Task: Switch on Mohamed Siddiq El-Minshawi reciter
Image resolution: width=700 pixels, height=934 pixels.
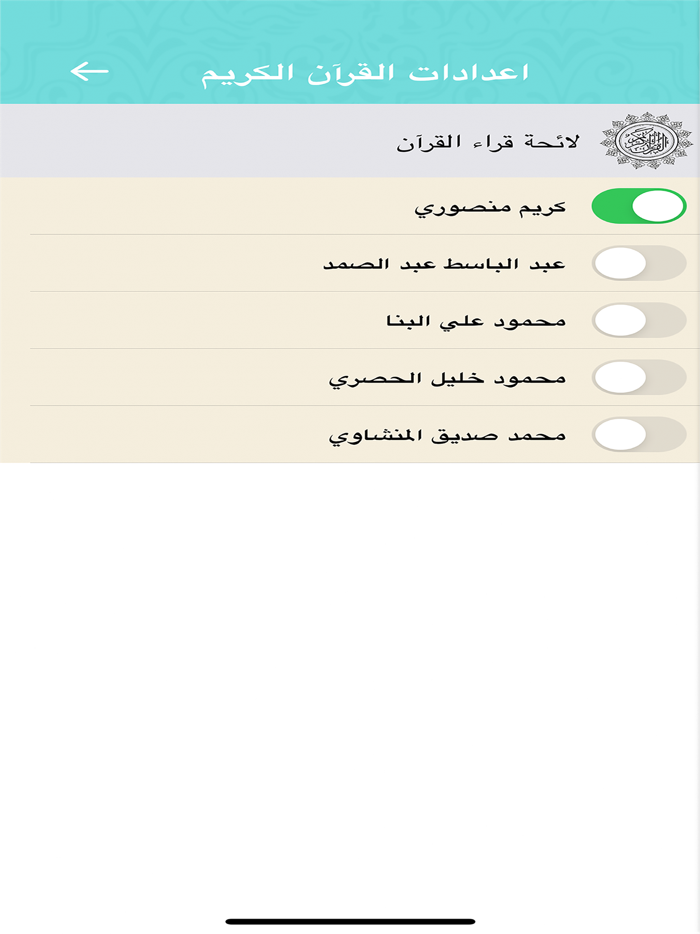Action: point(639,434)
